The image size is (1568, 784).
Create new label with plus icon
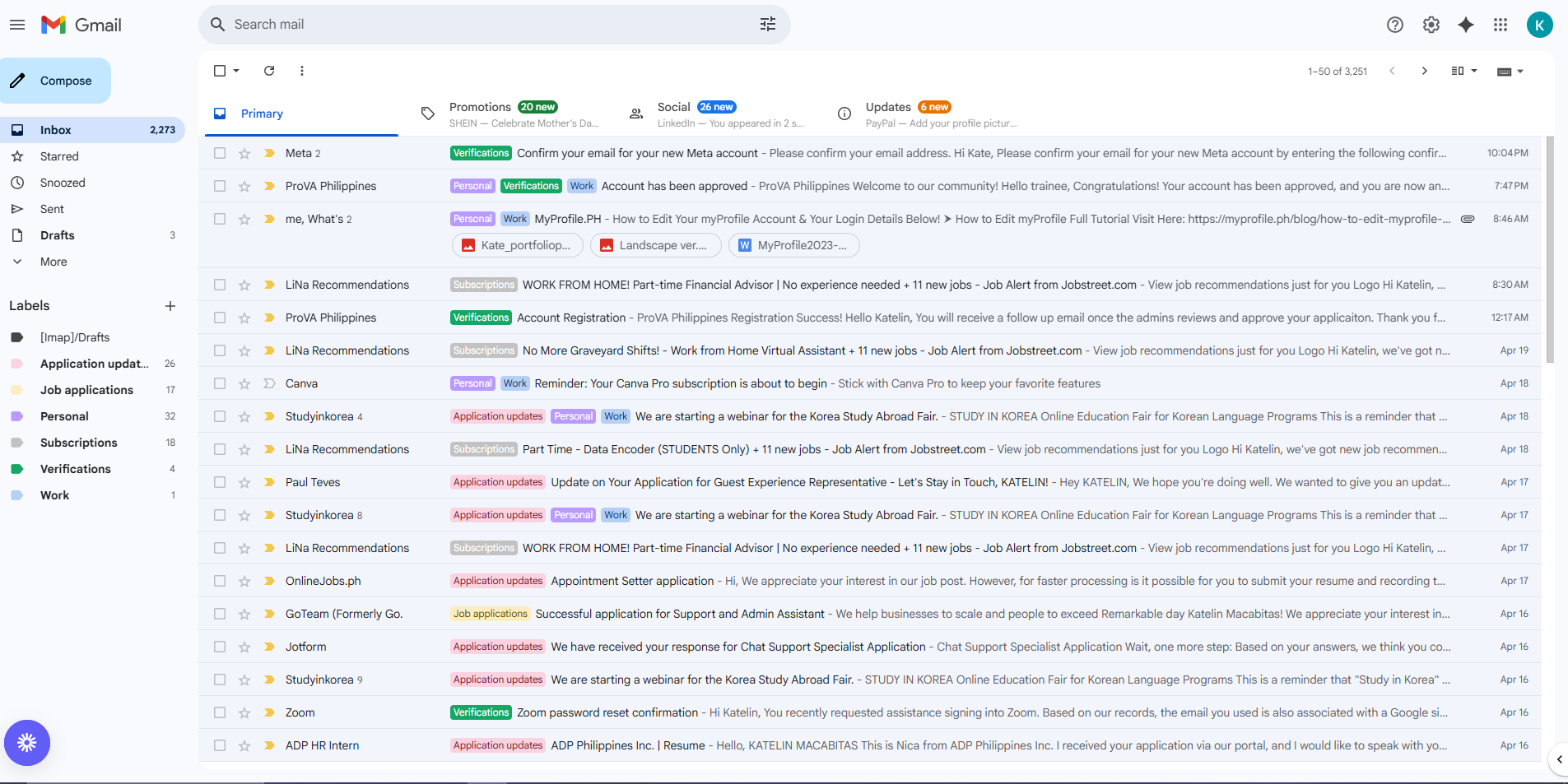(170, 306)
